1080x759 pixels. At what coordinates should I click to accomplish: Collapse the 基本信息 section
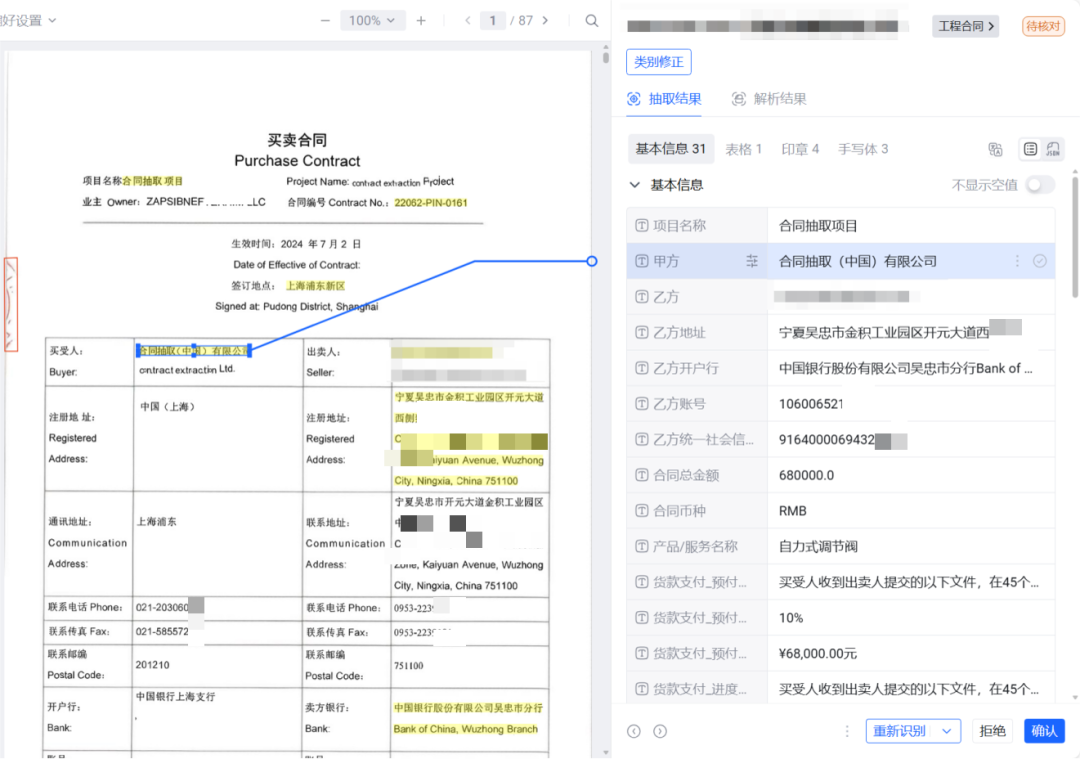634,185
